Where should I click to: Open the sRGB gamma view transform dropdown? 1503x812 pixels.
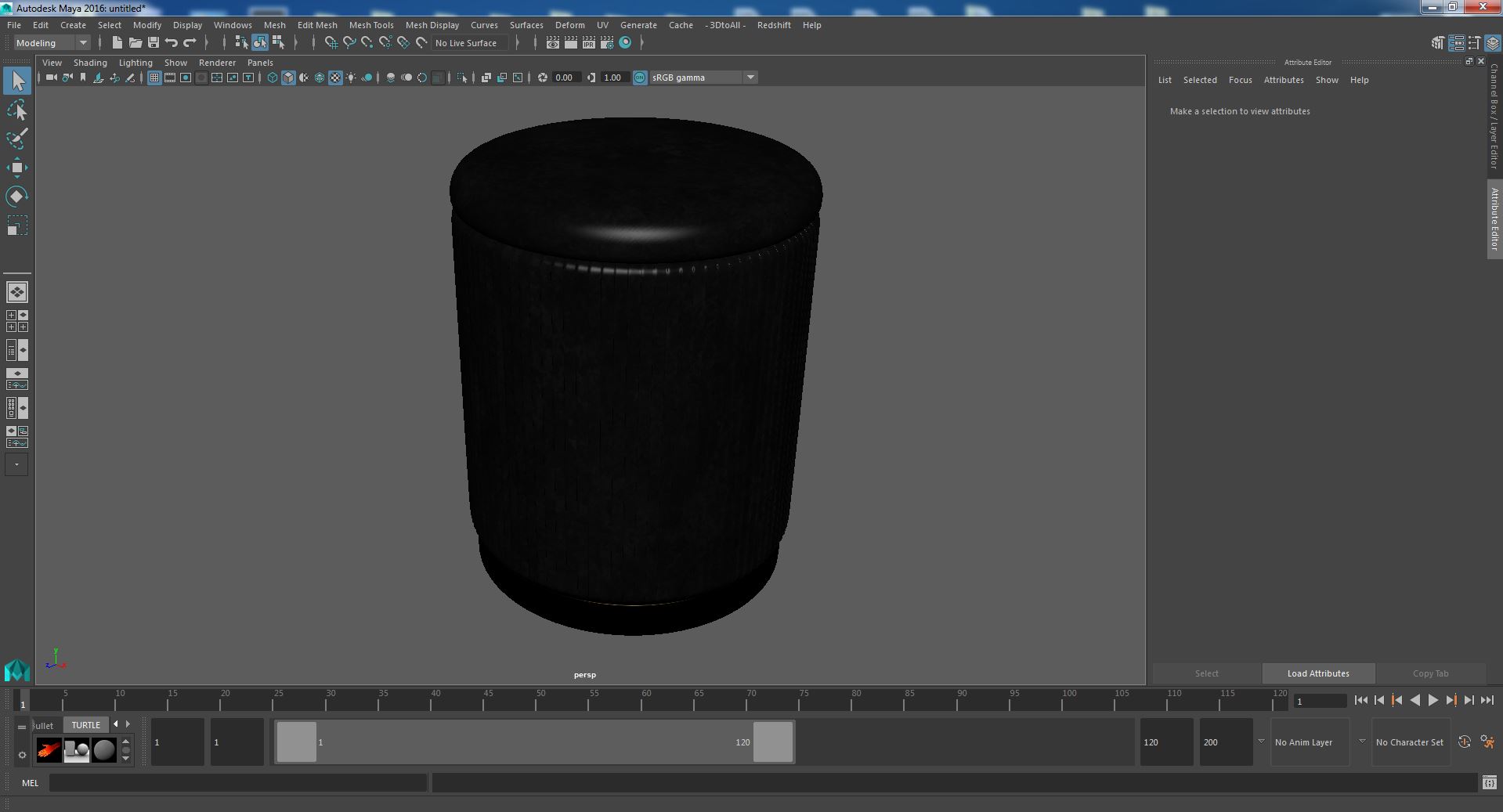(x=703, y=78)
